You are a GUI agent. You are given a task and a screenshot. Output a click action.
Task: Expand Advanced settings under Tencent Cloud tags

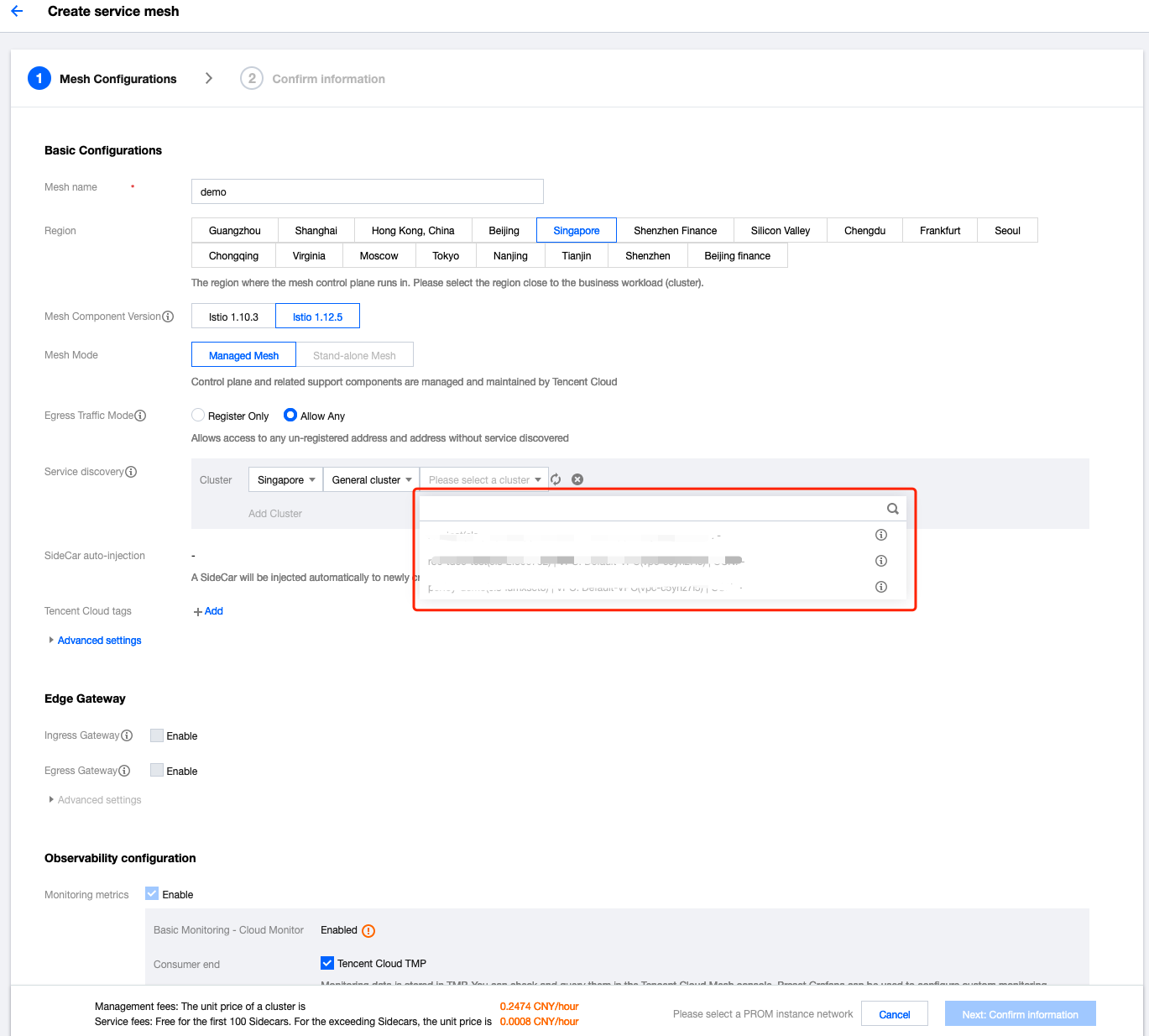coord(99,641)
